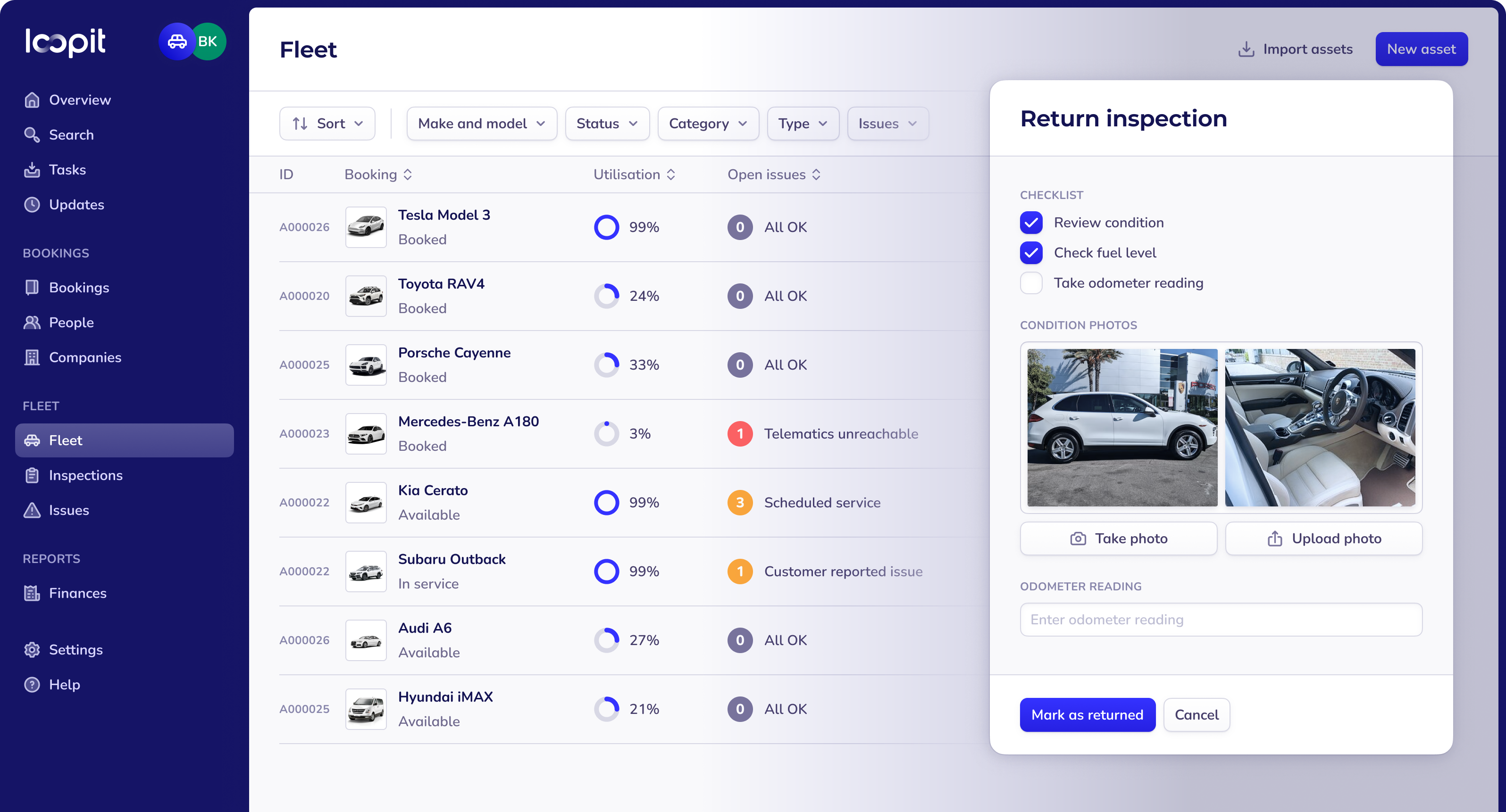1506x812 pixels.
Task: Open the Make and model filter
Action: pos(481,123)
